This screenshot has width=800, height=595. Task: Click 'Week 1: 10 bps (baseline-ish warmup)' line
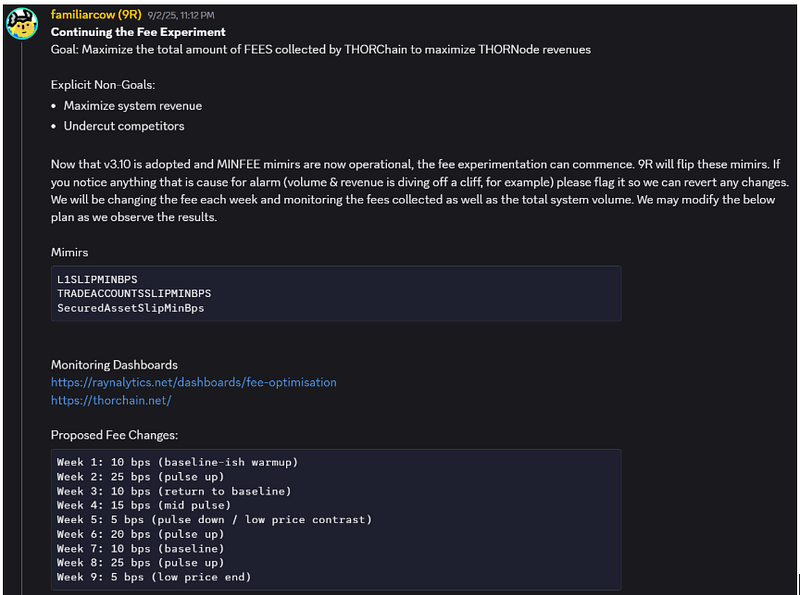(x=178, y=462)
